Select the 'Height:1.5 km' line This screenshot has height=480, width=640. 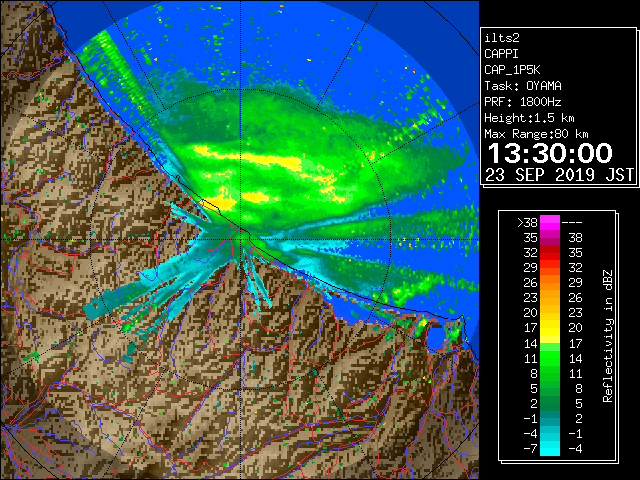click(x=529, y=118)
